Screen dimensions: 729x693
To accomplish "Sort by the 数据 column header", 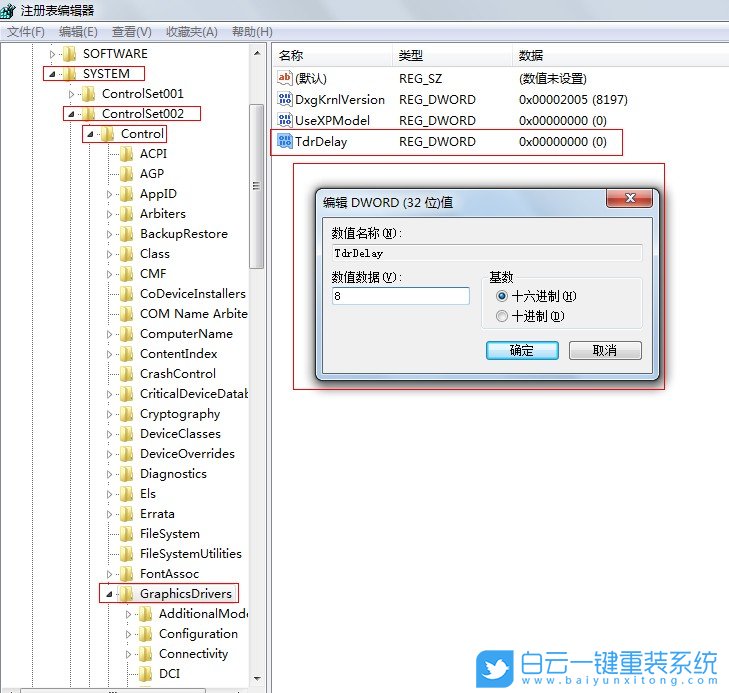I will point(621,56).
